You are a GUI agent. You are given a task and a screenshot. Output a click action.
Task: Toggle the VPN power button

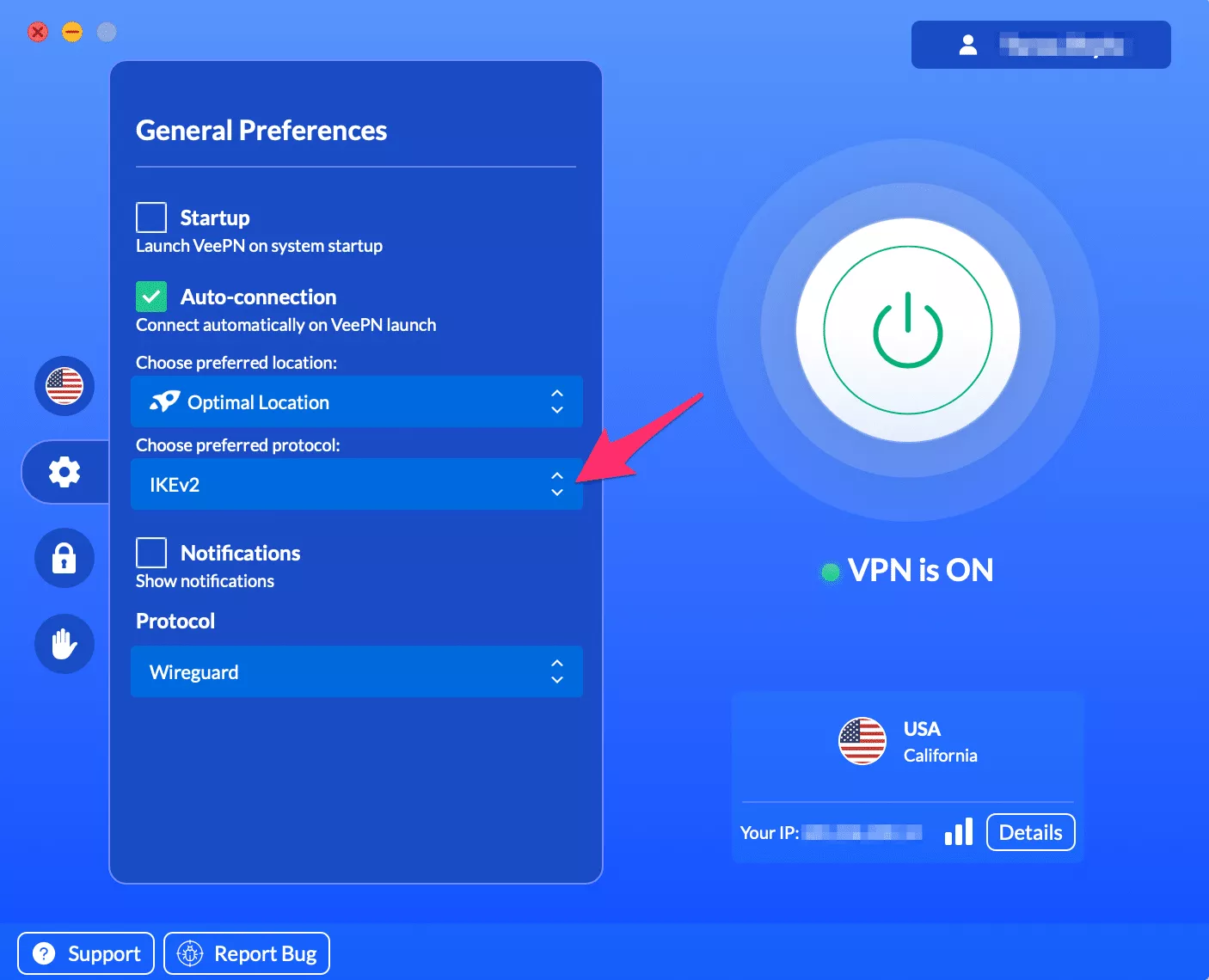[x=908, y=330]
